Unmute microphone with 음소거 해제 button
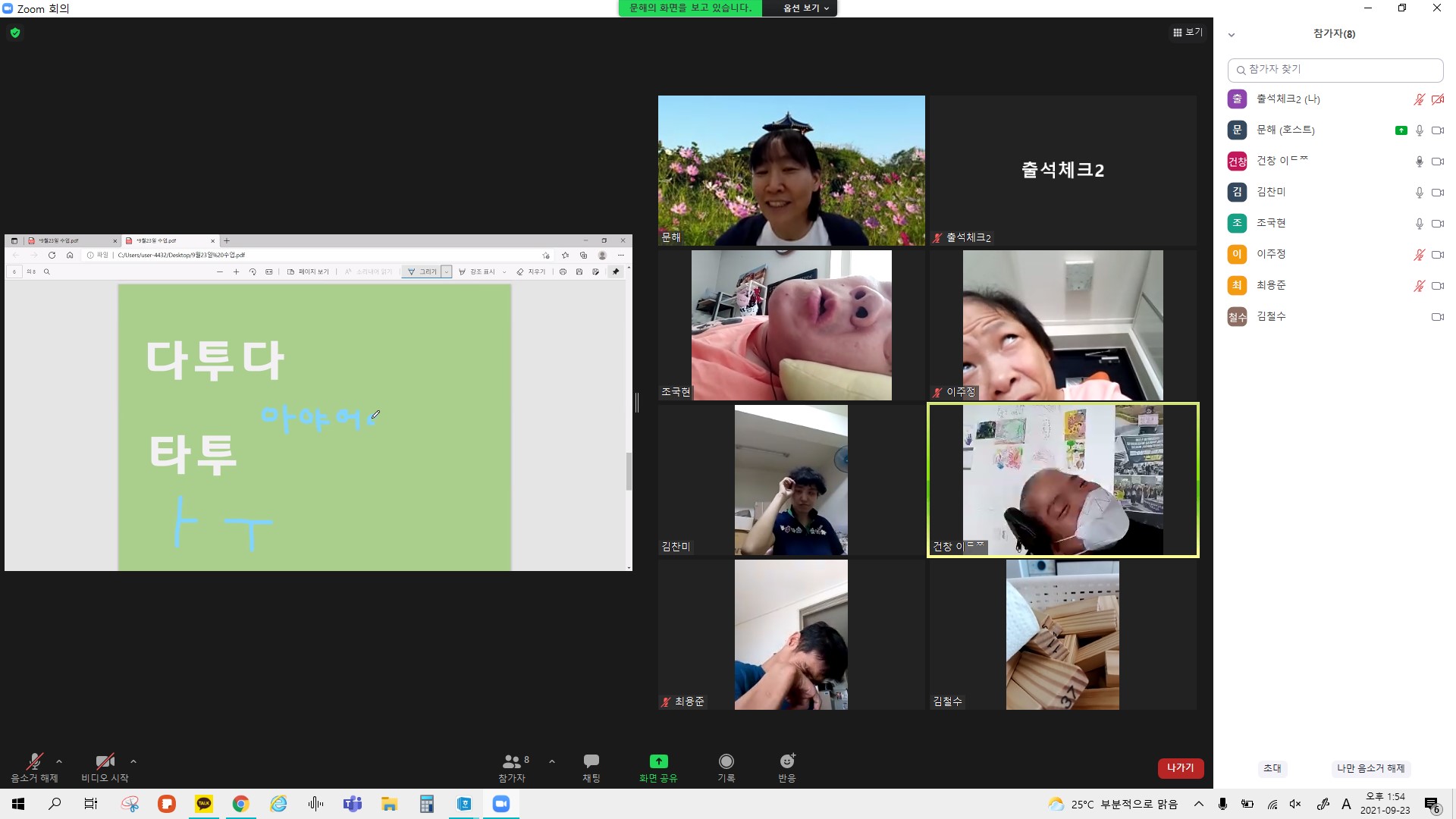Image resolution: width=1456 pixels, height=819 pixels. point(34,767)
